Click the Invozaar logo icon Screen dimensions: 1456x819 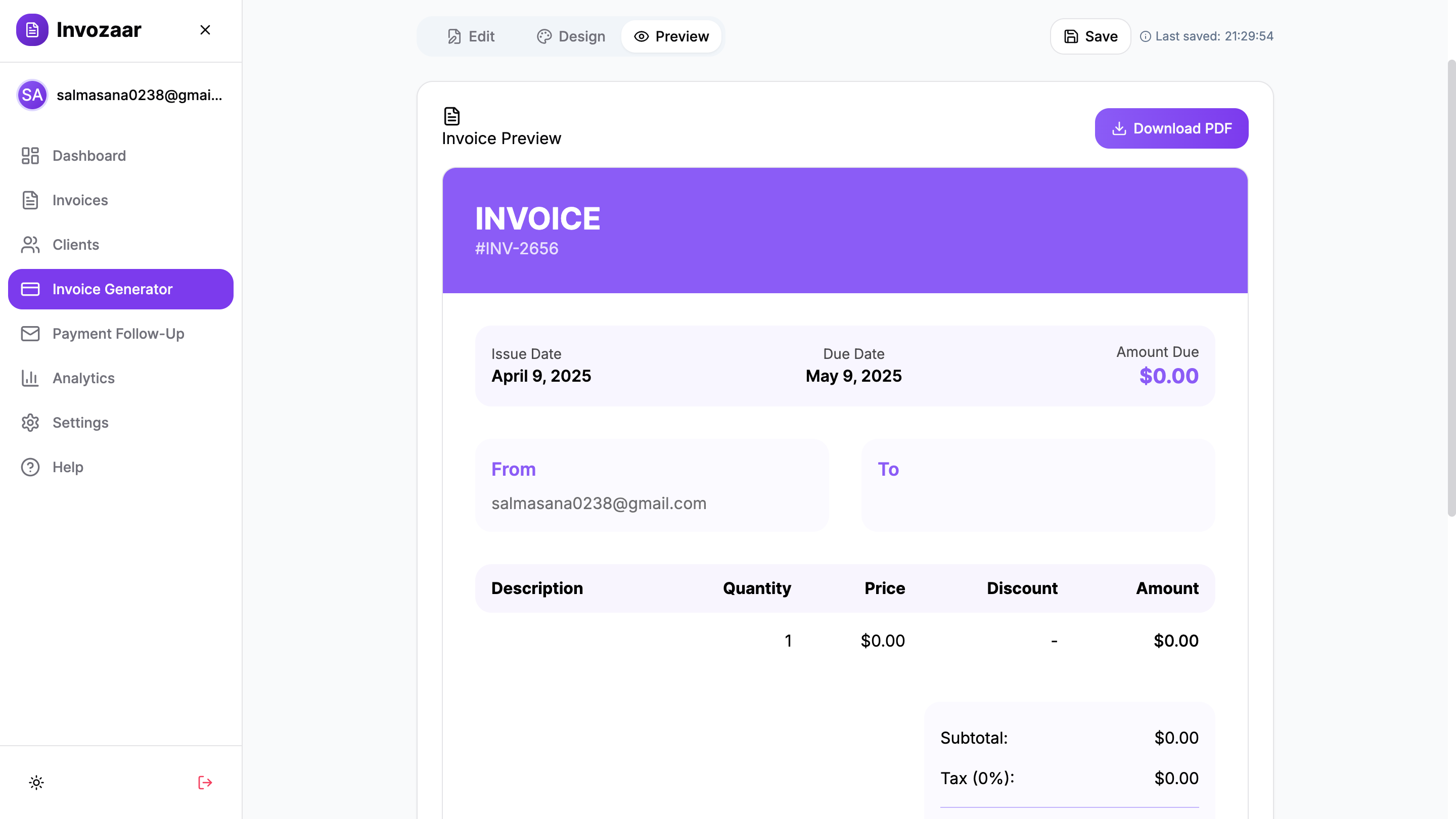coord(32,30)
